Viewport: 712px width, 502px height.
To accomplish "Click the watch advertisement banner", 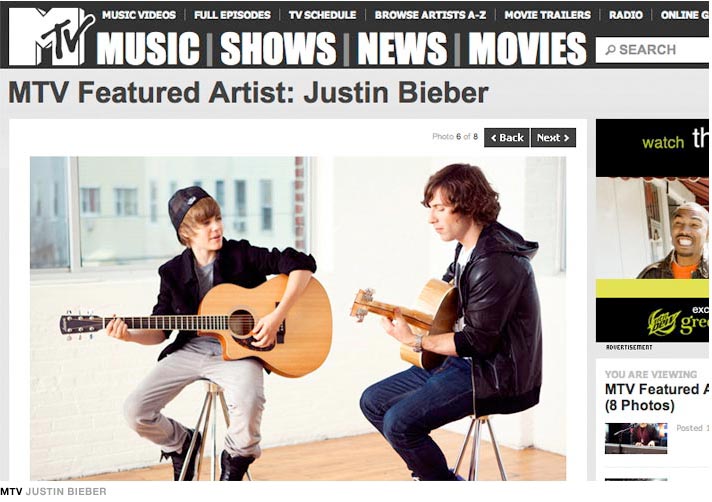I will coord(653,230).
